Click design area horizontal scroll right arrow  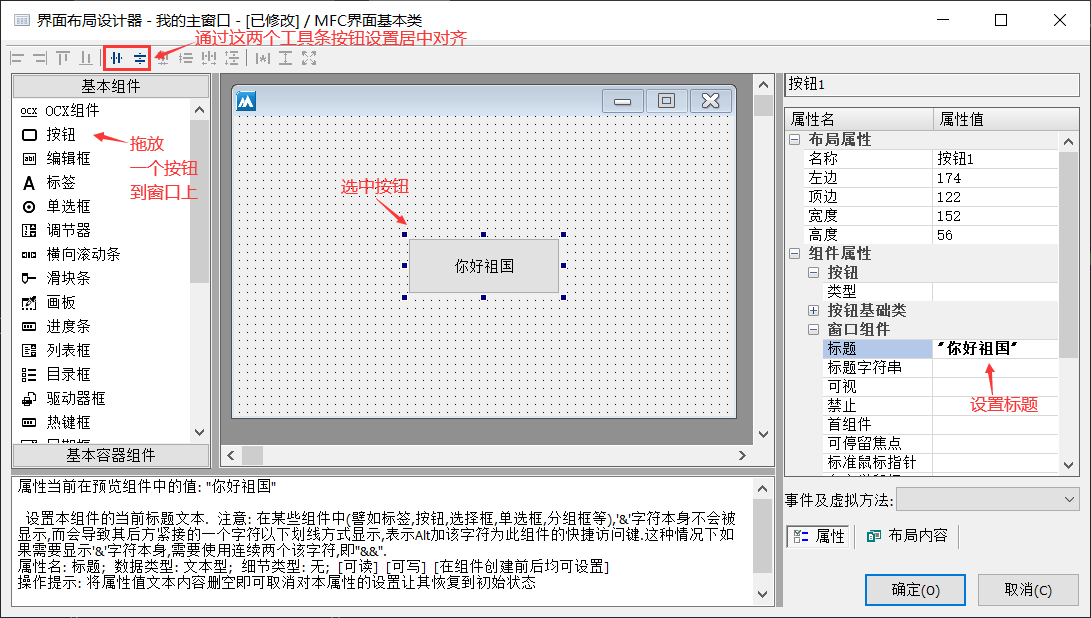click(x=742, y=456)
